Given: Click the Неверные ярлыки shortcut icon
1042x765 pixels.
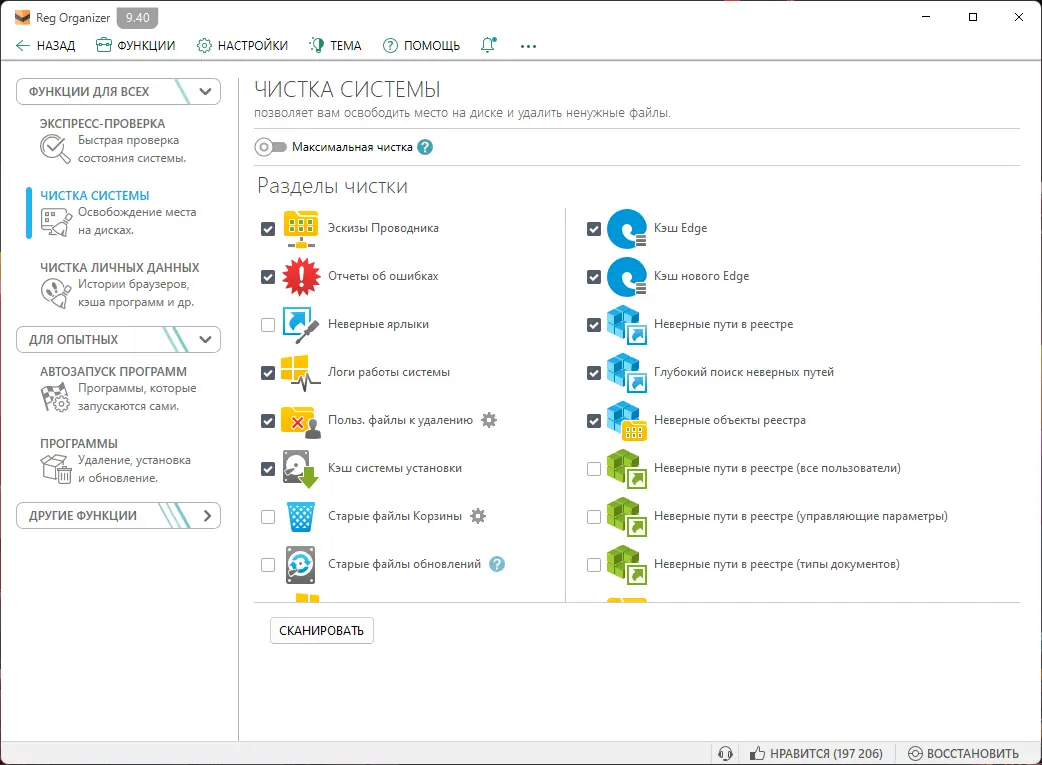Looking at the screenshot, I should point(301,324).
